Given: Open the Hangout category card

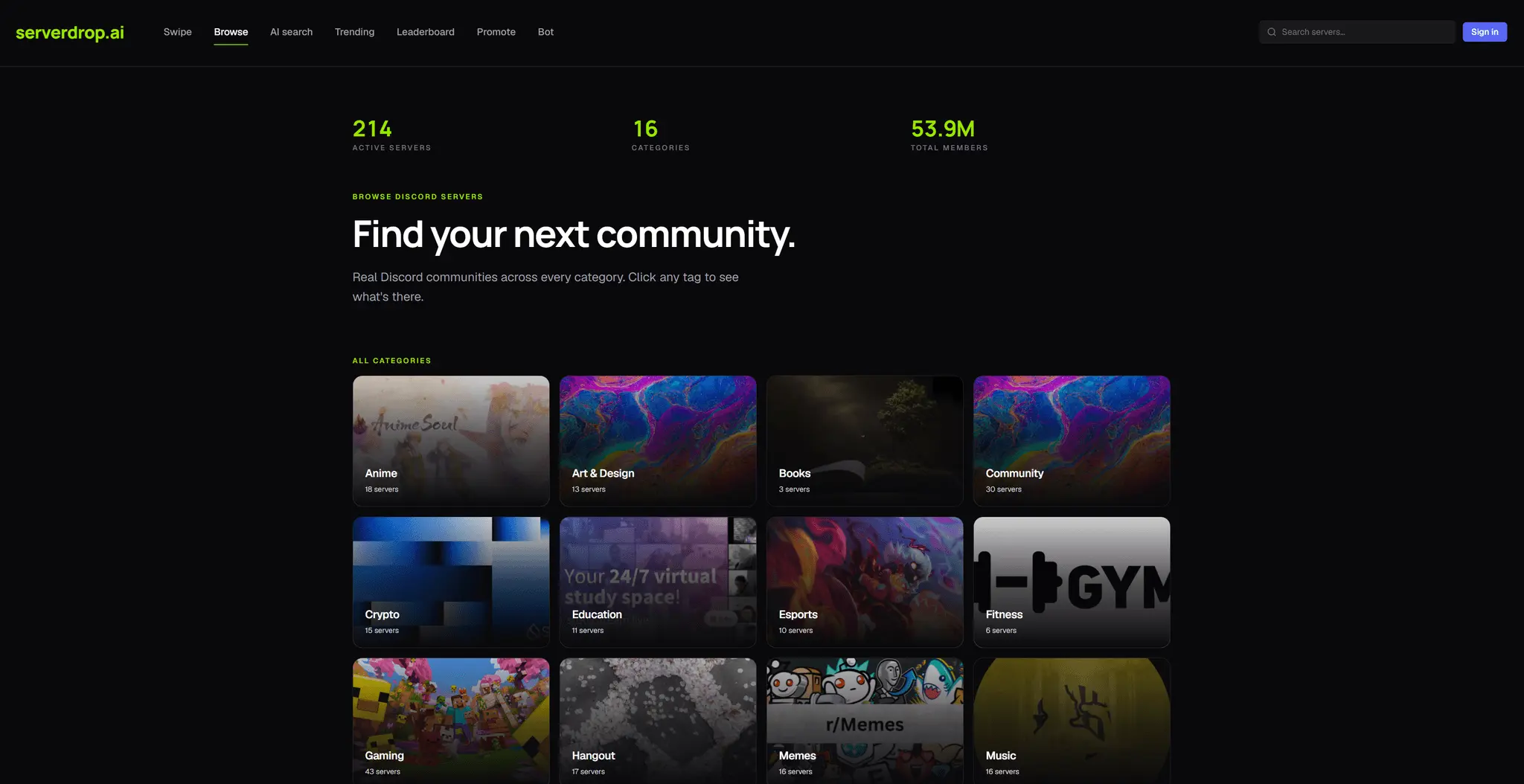Looking at the screenshot, I should coord(658,721).
